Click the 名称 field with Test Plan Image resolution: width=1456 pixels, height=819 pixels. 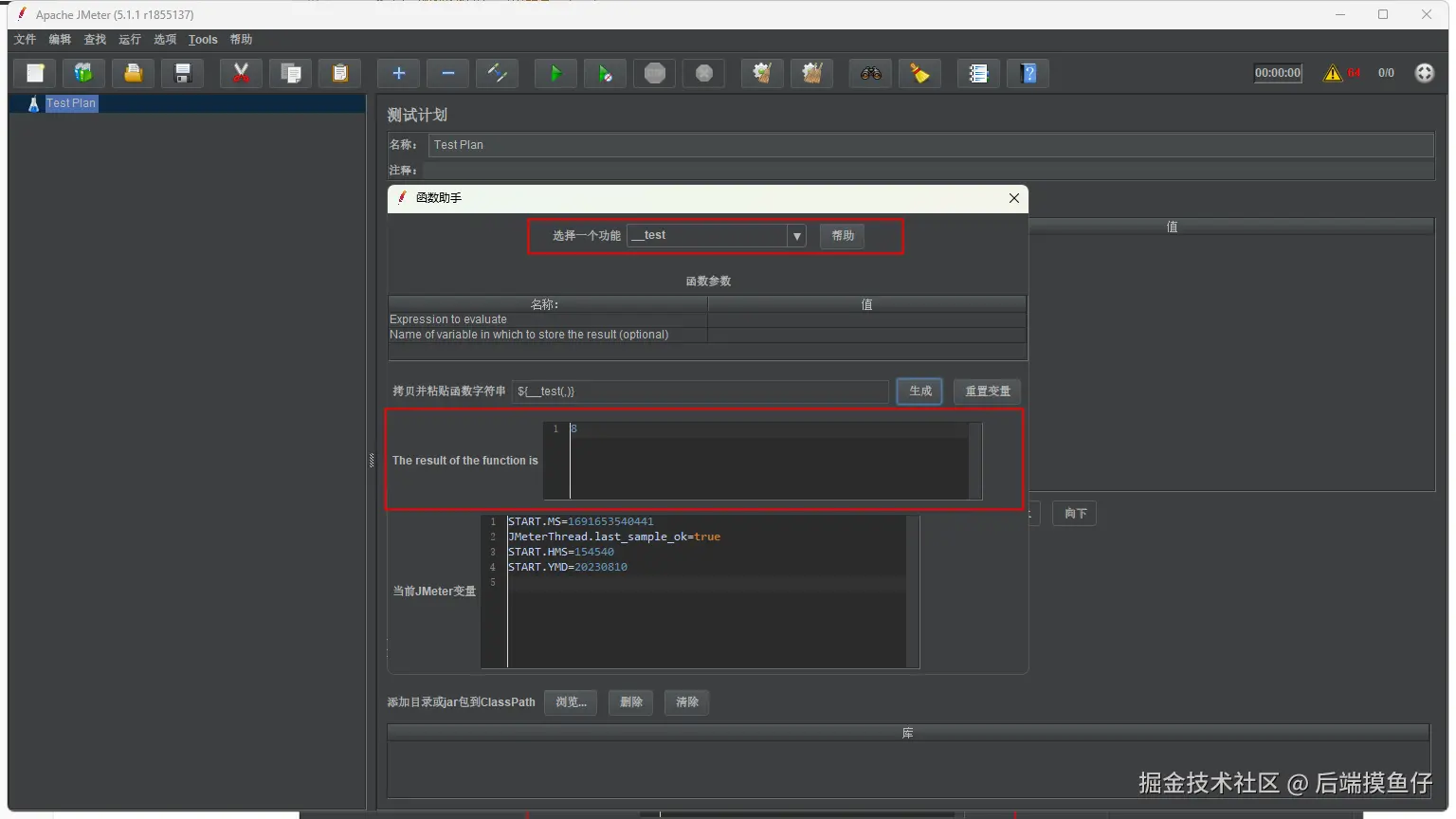click(931, 145)
